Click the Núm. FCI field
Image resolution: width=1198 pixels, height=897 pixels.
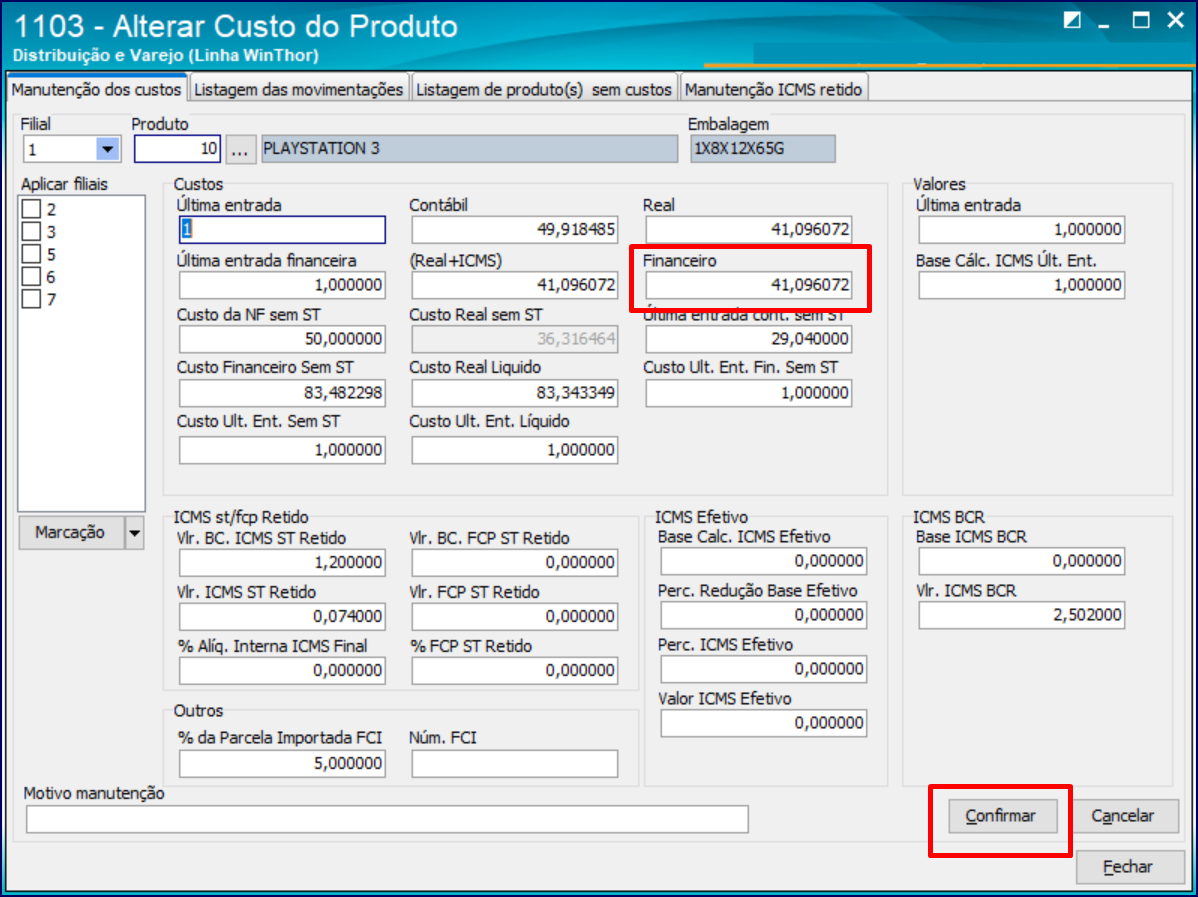coord(515,764)
